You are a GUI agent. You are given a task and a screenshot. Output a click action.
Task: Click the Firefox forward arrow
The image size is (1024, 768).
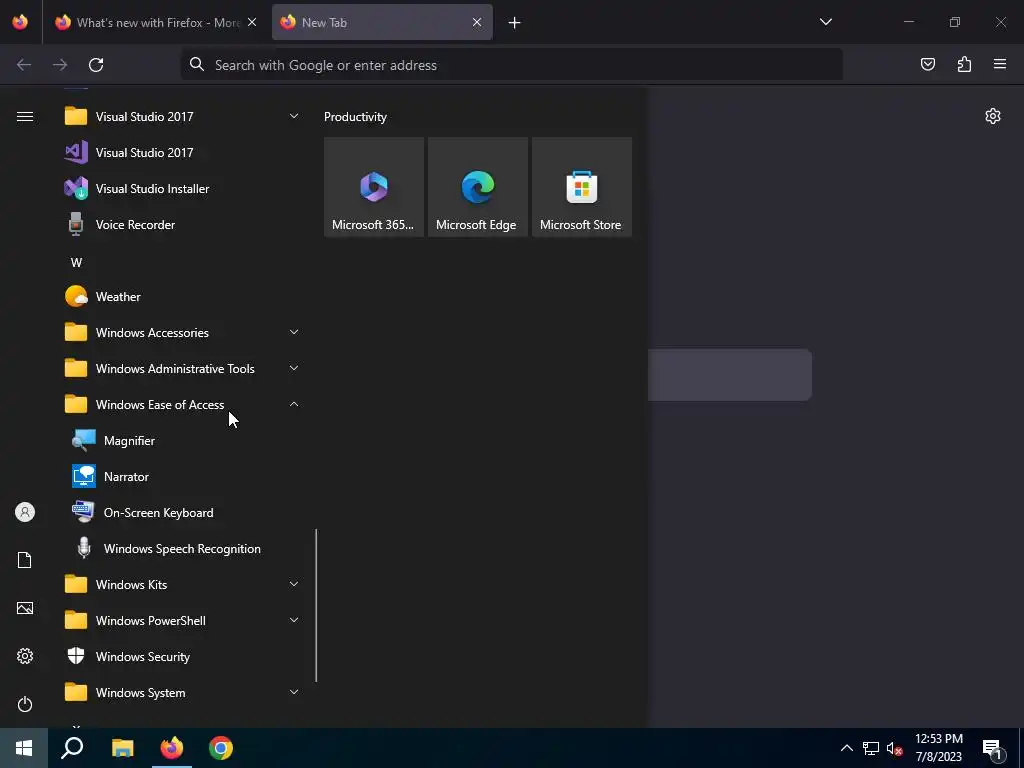pos(60,65)
